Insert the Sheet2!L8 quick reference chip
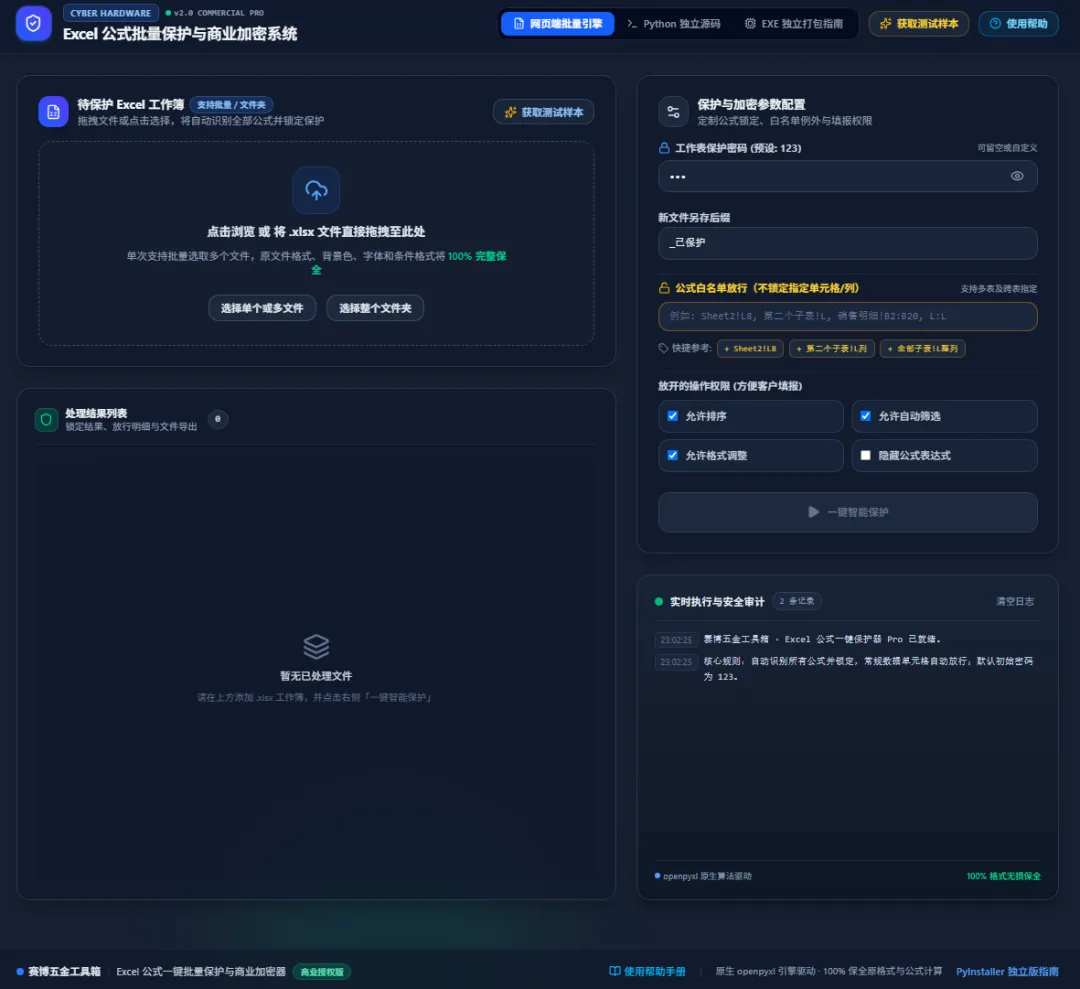 tap(750, 348)
